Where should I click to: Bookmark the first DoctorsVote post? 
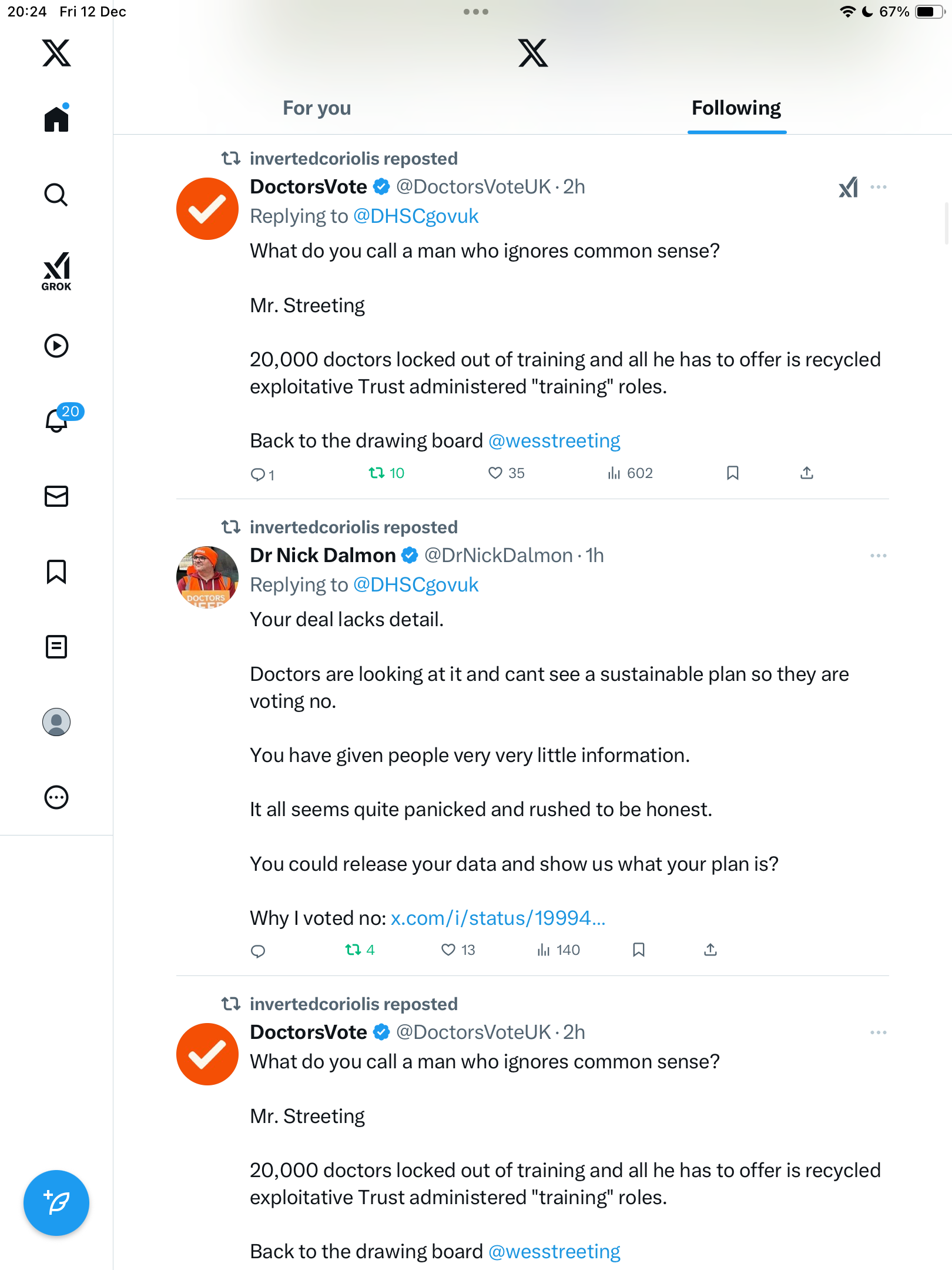[x=733, y=473]
